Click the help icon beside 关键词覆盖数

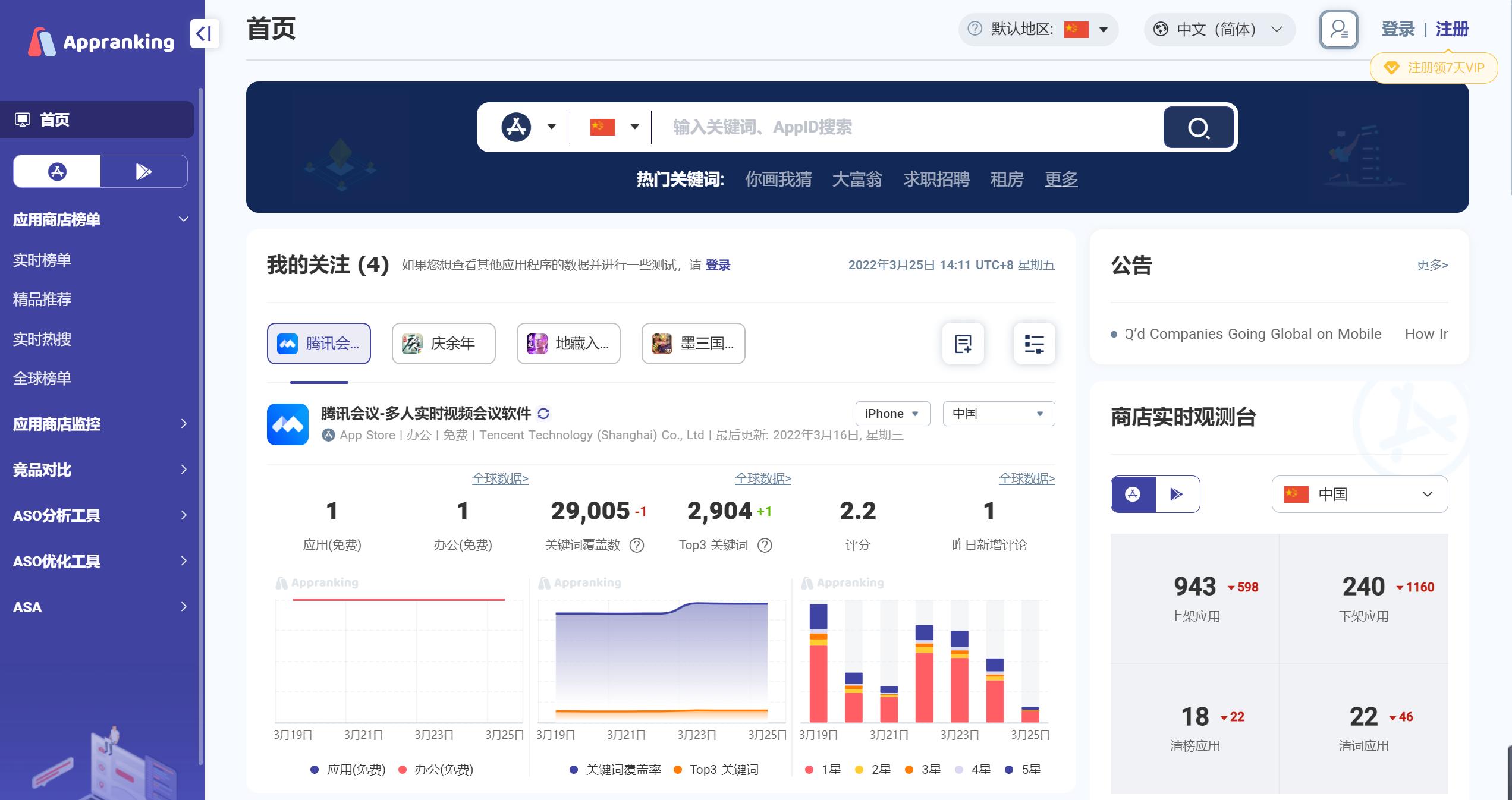[x=637, y=545]
